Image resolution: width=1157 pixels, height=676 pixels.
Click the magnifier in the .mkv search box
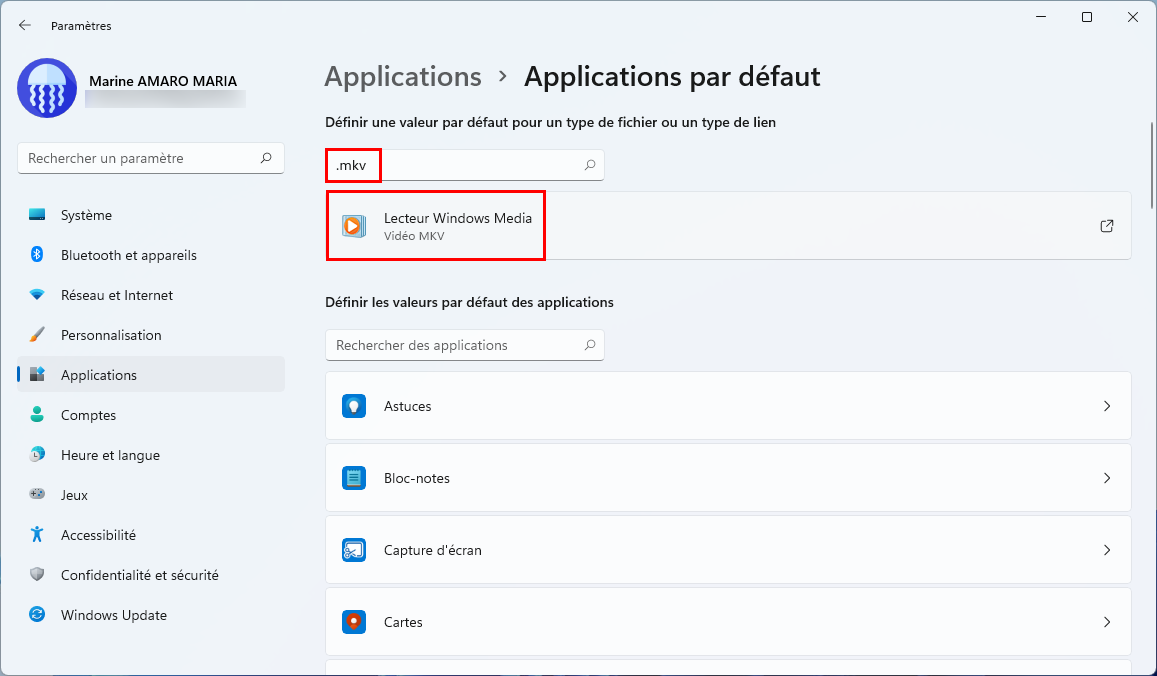point(590,165)
